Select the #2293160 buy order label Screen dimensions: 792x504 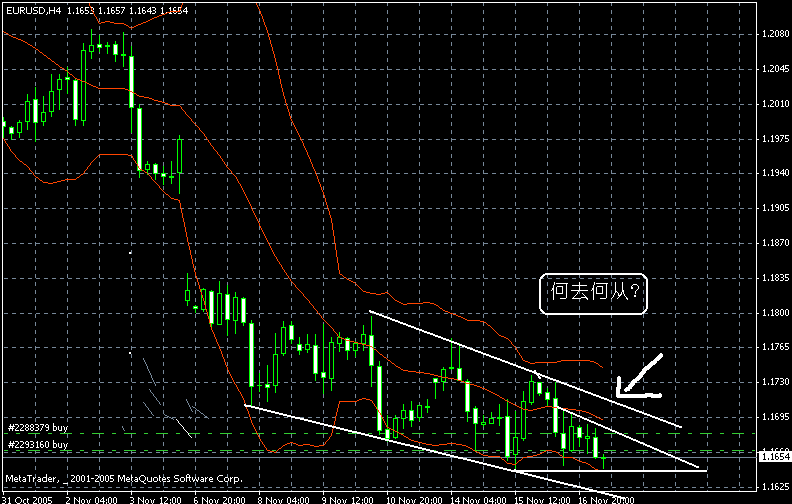(38, 445)
